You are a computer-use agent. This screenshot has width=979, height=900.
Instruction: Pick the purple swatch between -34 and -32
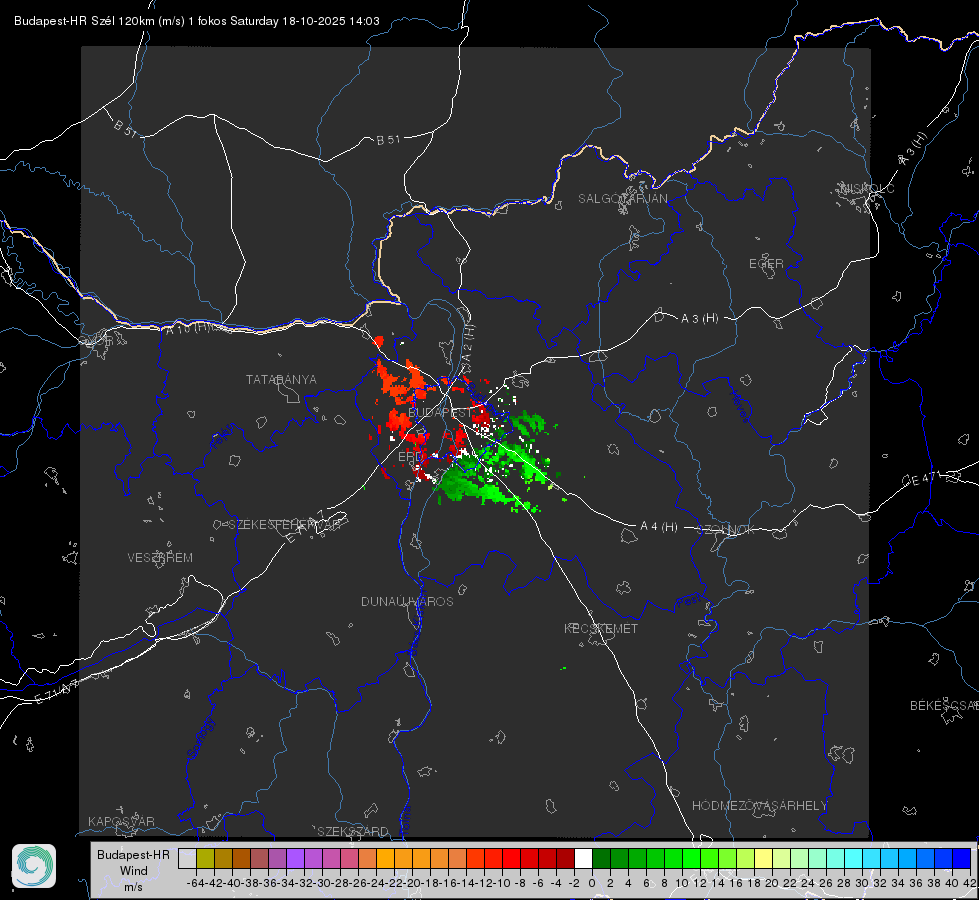point(295,858)
